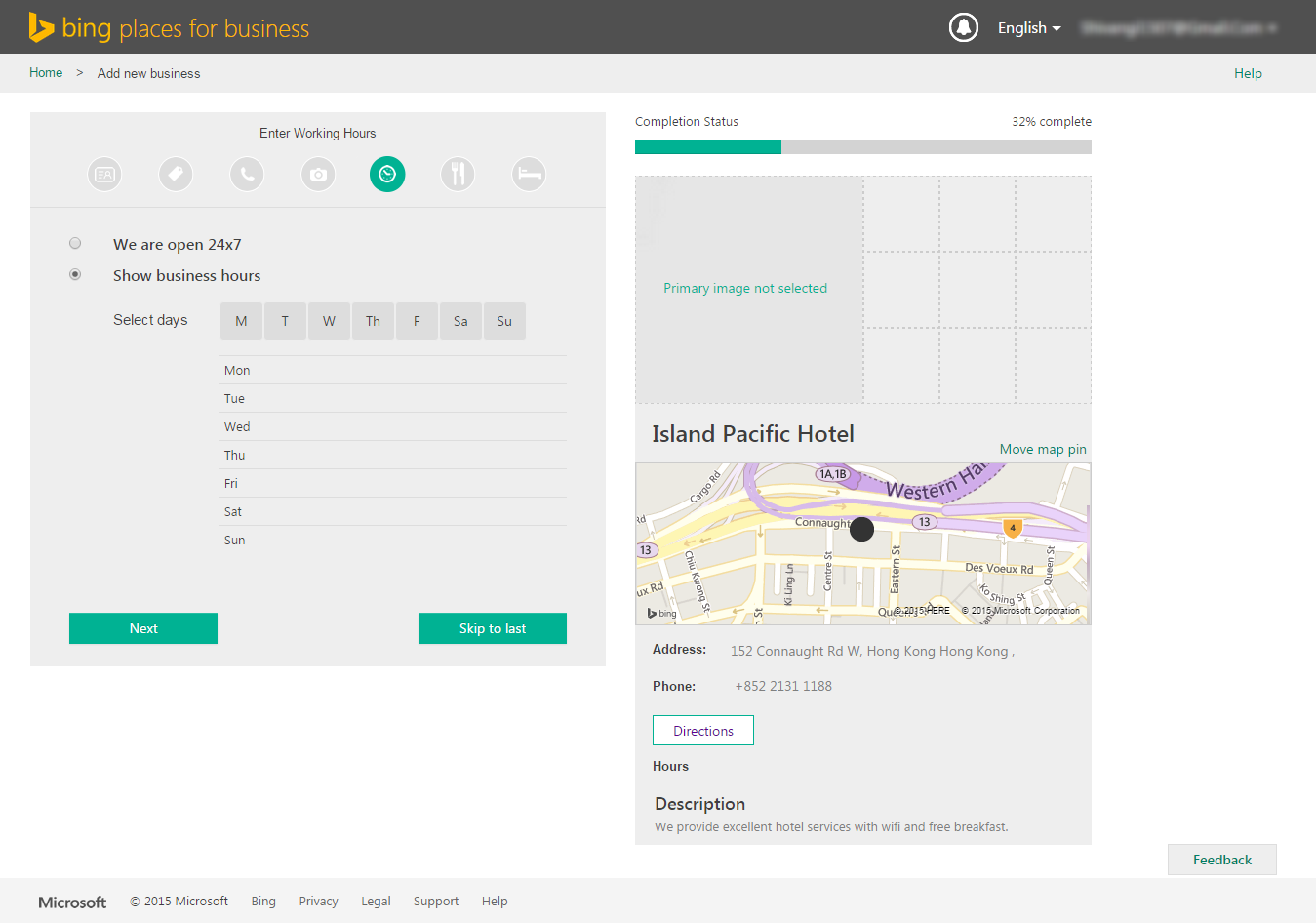Open the Help footer link
This screenshot has height=923, width=1316.
click(495, 902)
